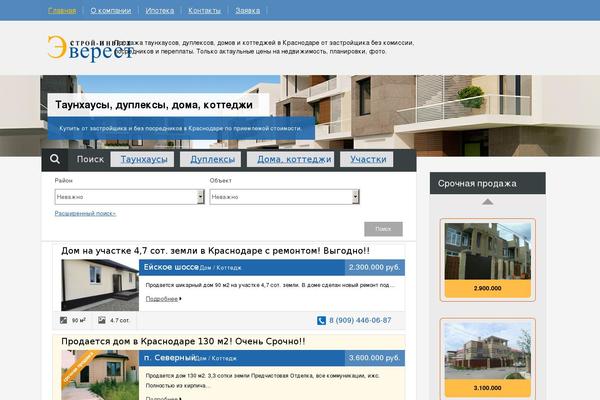Click the search magnifier icon
This screenshot has width=600, height=400.
coord(55,159)
